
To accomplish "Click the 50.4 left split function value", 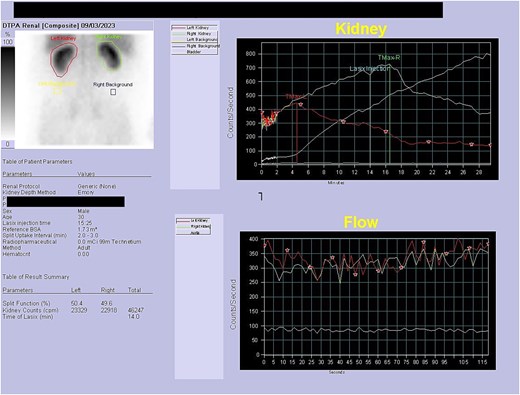I will tap(77, 303).
